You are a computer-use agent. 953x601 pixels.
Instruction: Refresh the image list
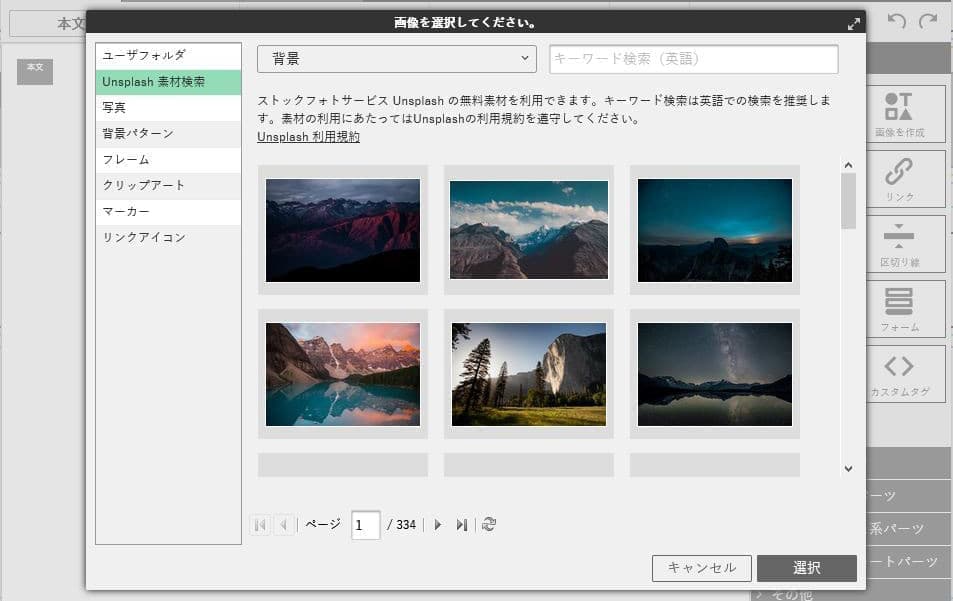488,525
